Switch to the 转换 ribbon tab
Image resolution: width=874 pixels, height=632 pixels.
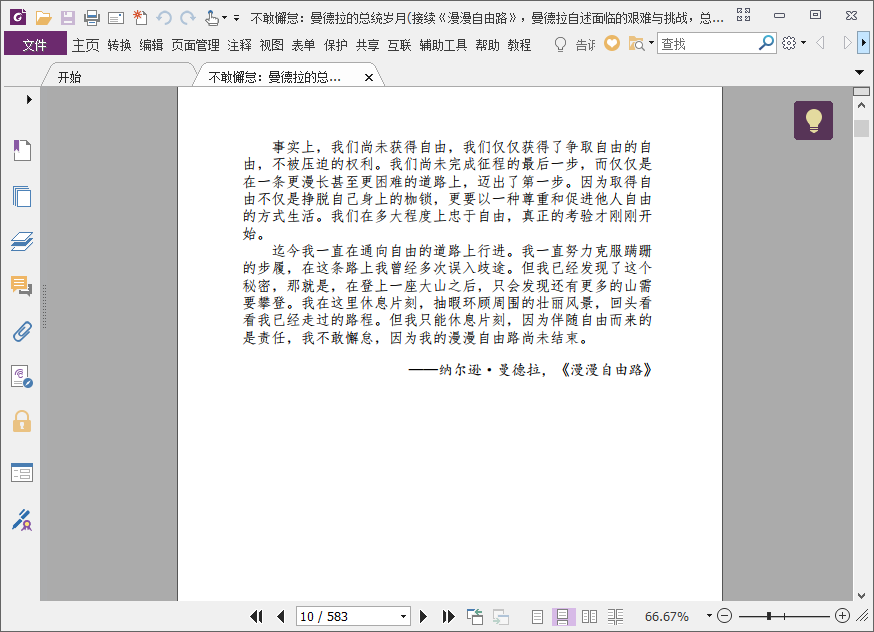[x=119, y=45]
